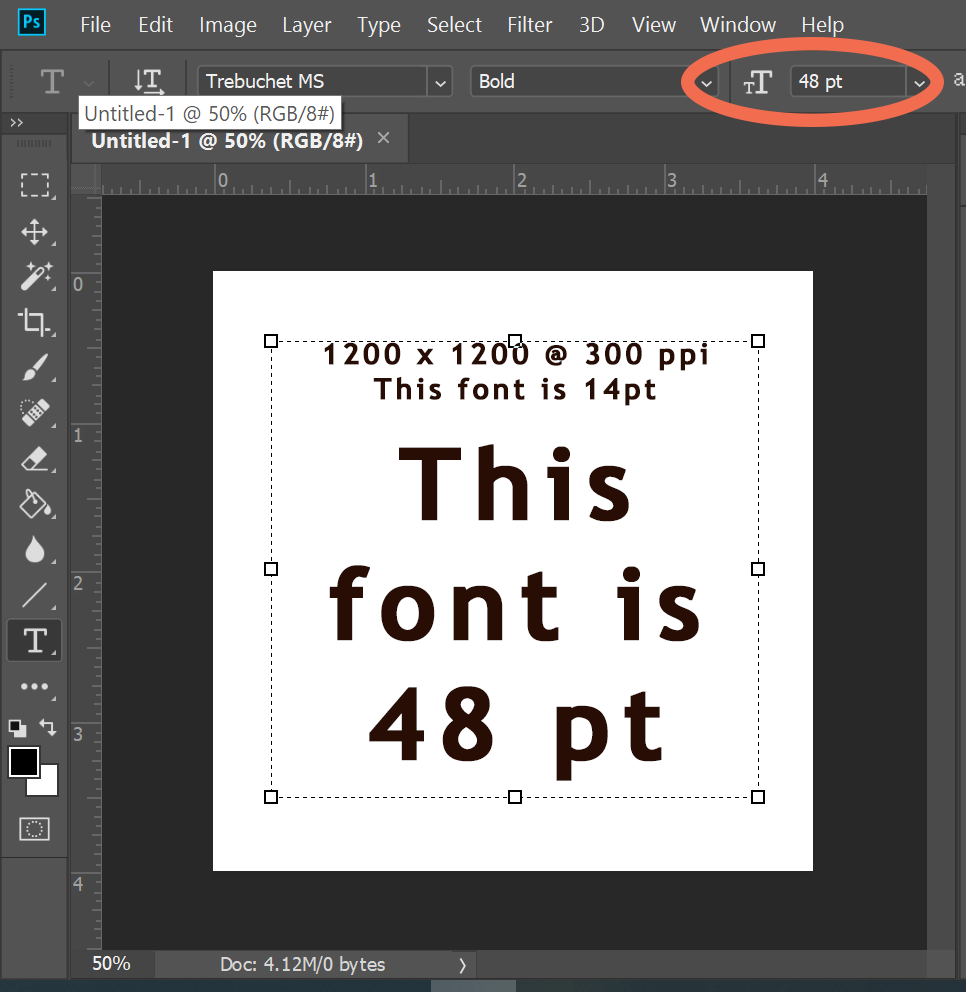
Task: Toggle Quick Mask mode at toolbar bottom
Action: [34, 828]
